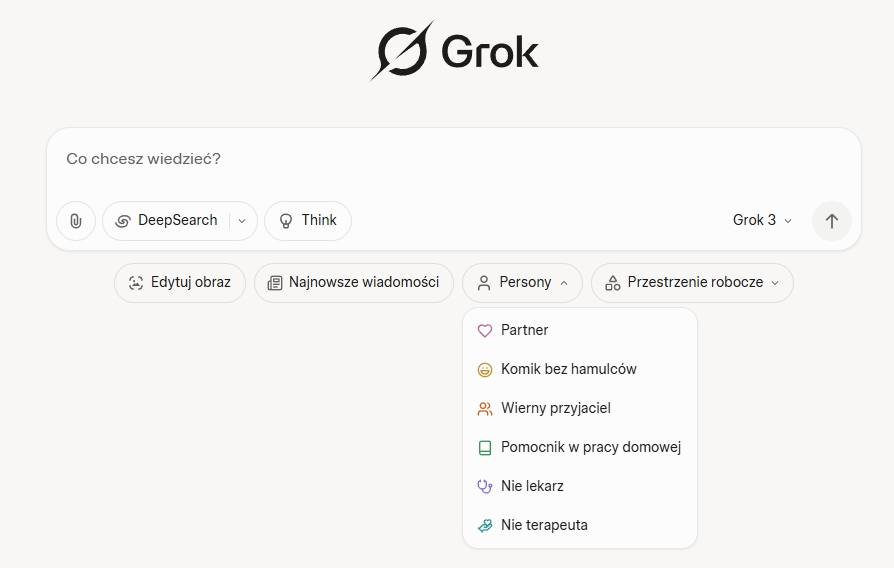Enable DeepSearch mode
This screenshot has height=568, width=894.
166,221
